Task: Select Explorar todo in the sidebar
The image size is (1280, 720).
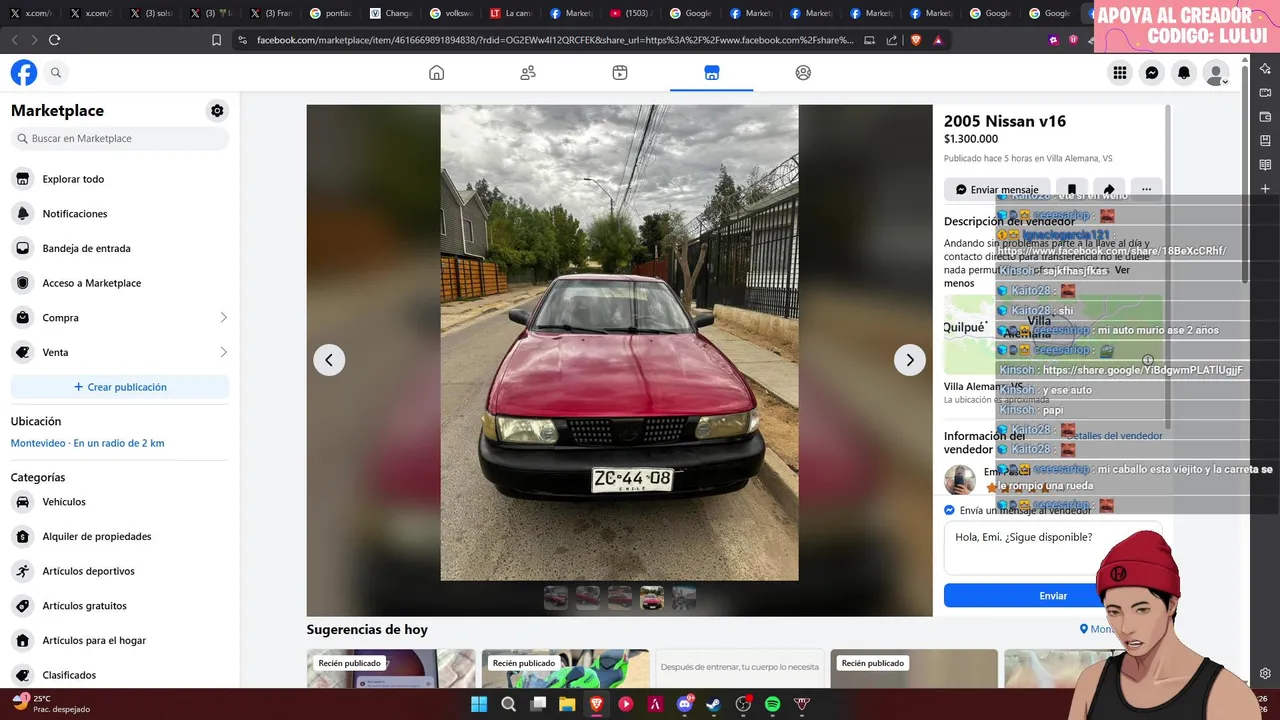Action: [x=120, y=179]
